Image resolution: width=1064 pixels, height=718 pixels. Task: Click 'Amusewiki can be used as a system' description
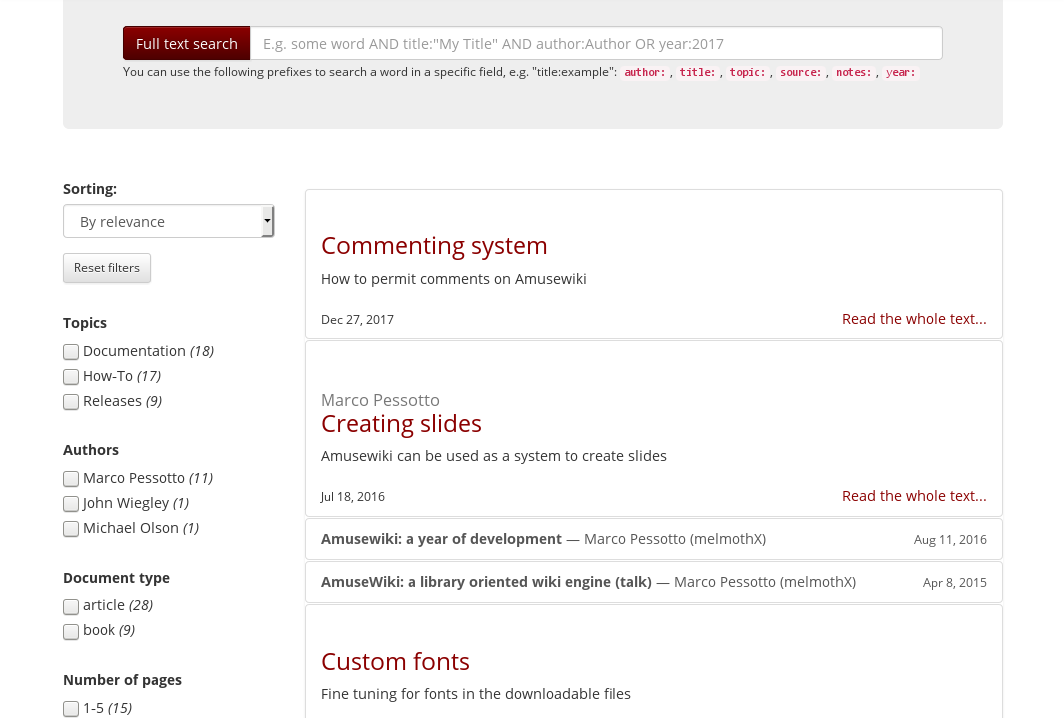pyautogui.click(x=493, y=456)
